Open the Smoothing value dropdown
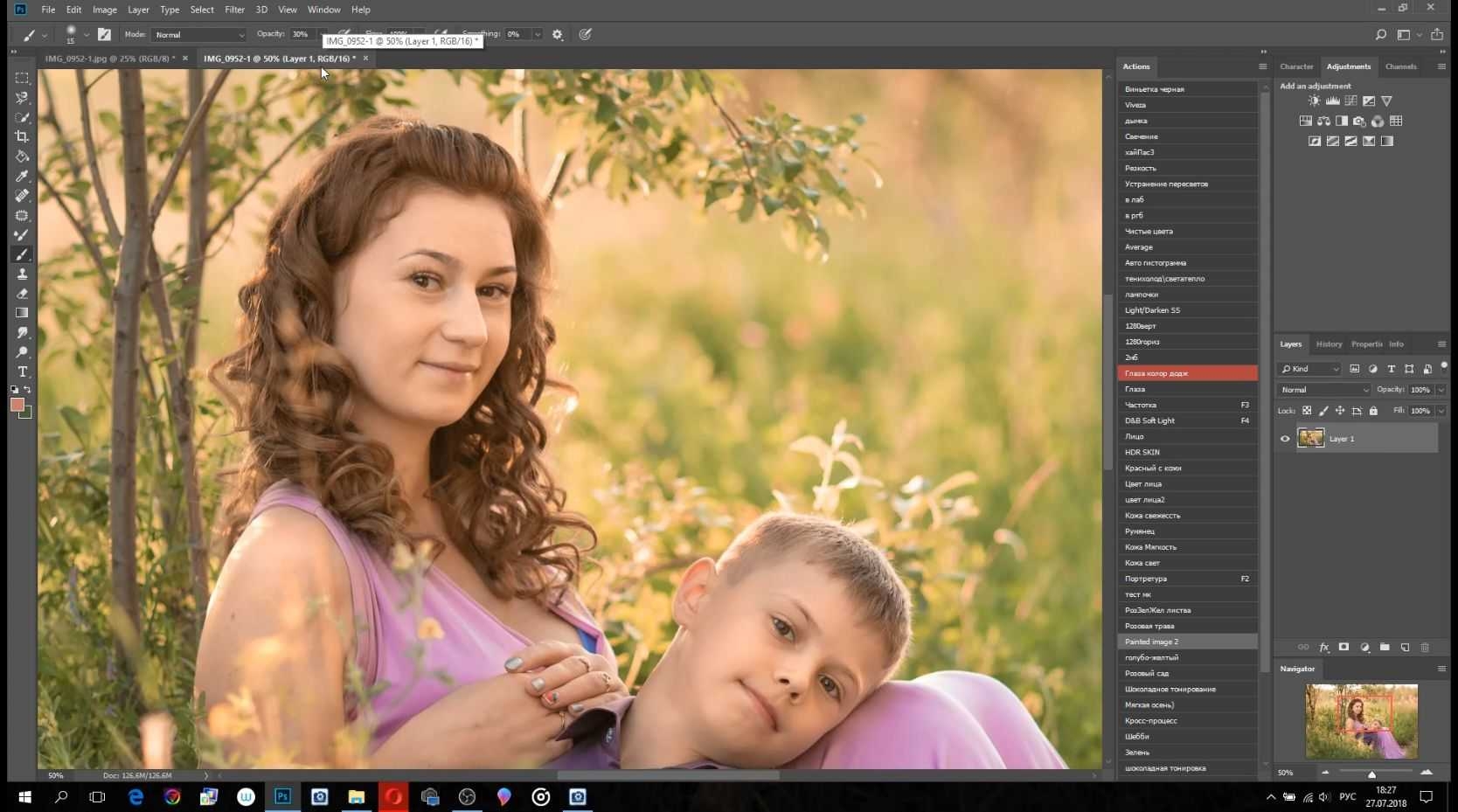Image resolution: width=1458 pixels, height=812 pixels. (537, 35)
